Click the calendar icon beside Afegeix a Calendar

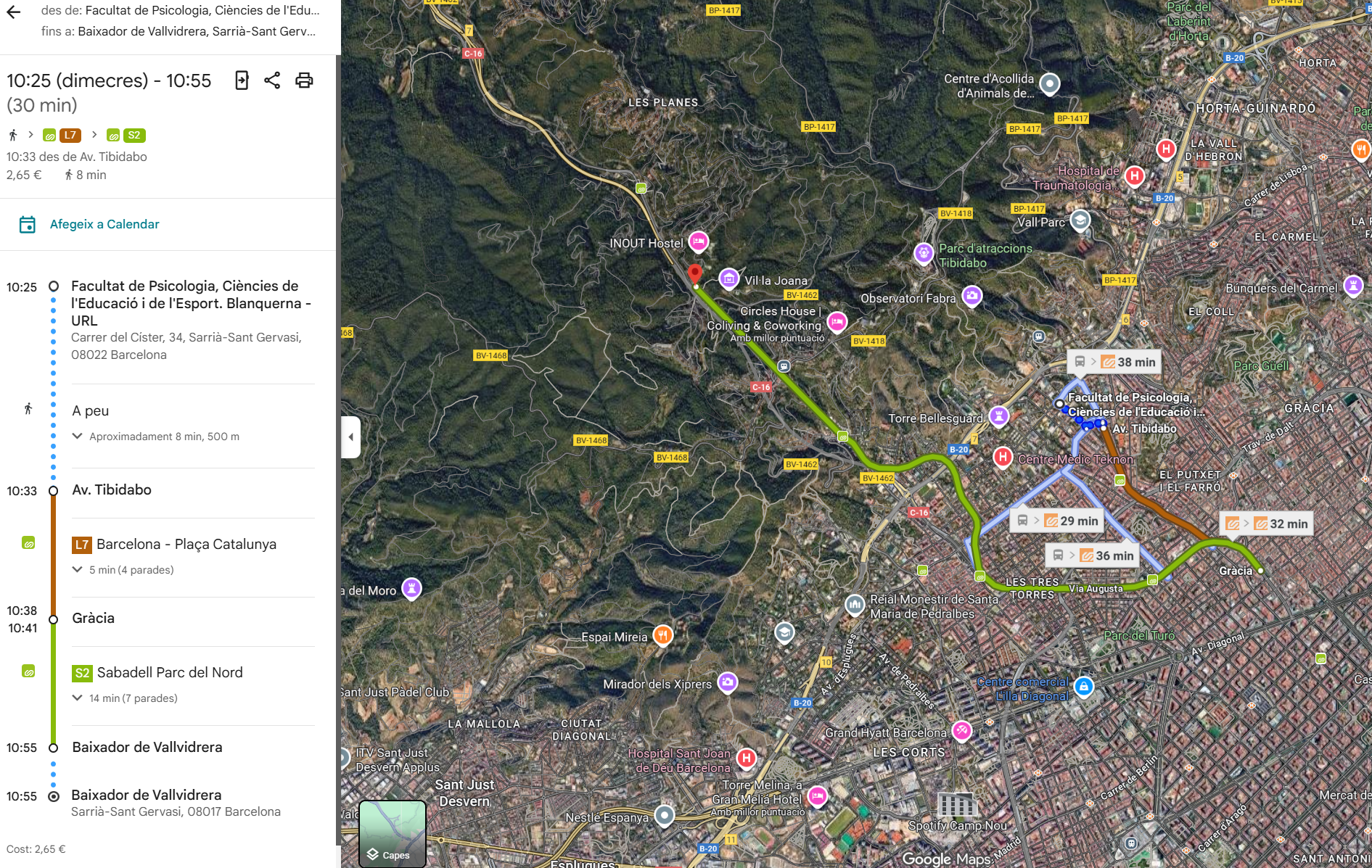pos(28,225)
